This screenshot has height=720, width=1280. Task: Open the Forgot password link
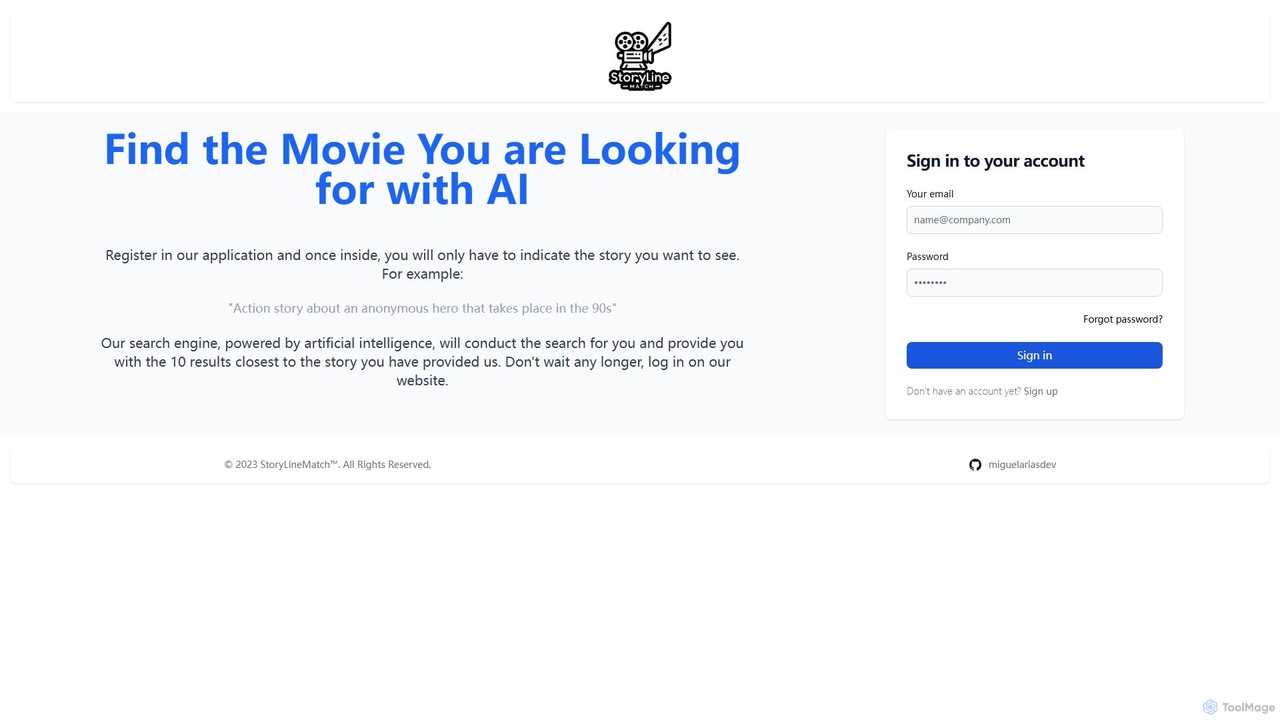[x=1123, y=320]
